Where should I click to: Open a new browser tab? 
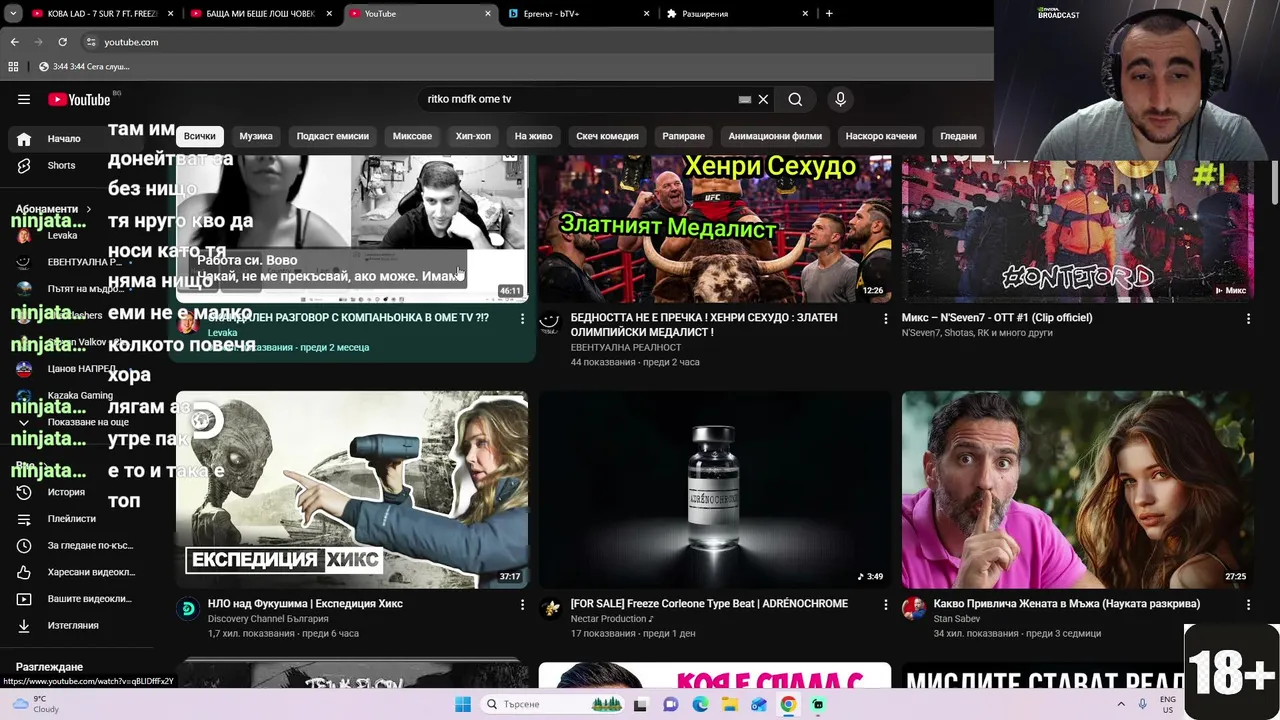829,14
